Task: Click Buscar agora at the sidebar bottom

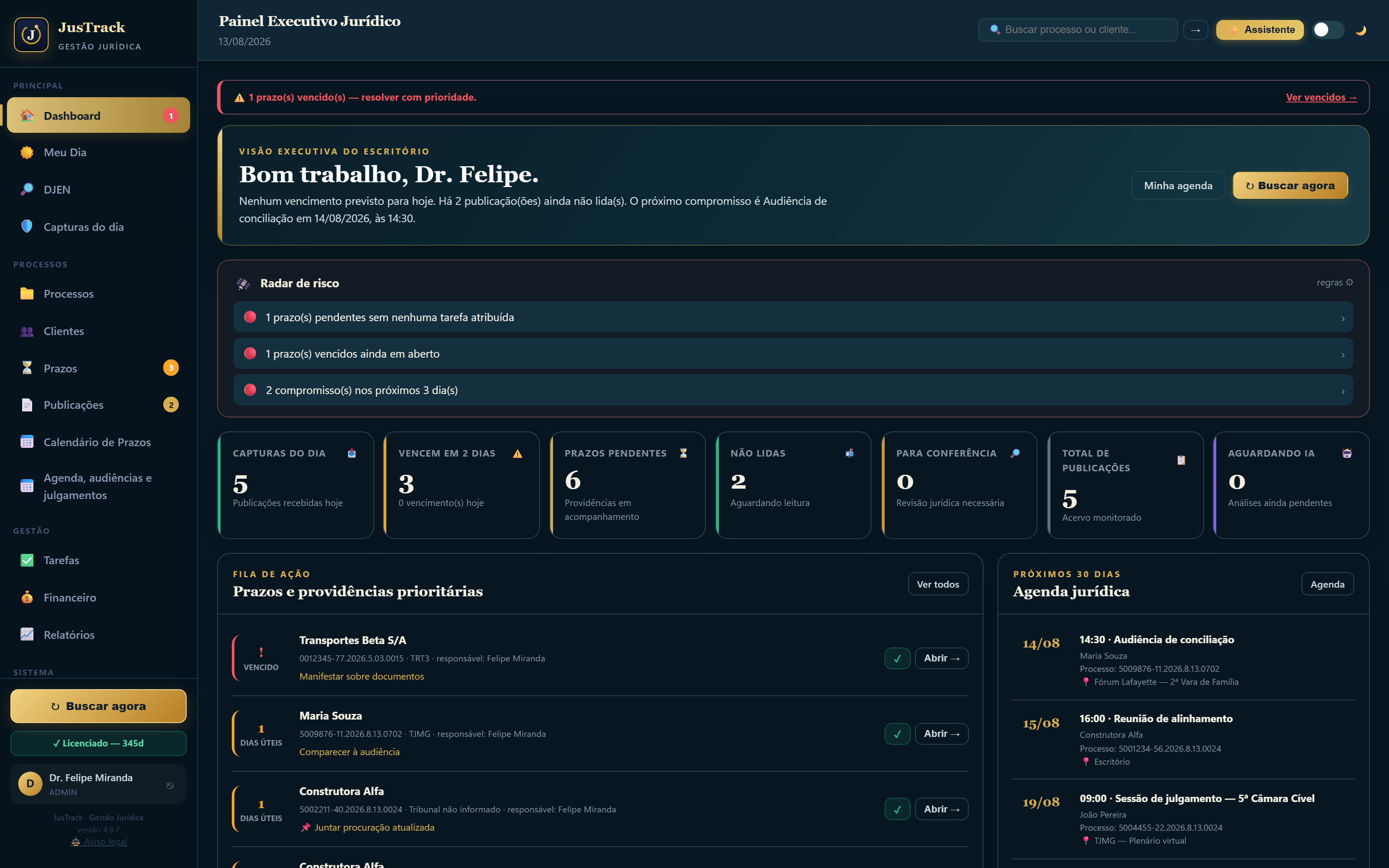Action: point(98,706)
